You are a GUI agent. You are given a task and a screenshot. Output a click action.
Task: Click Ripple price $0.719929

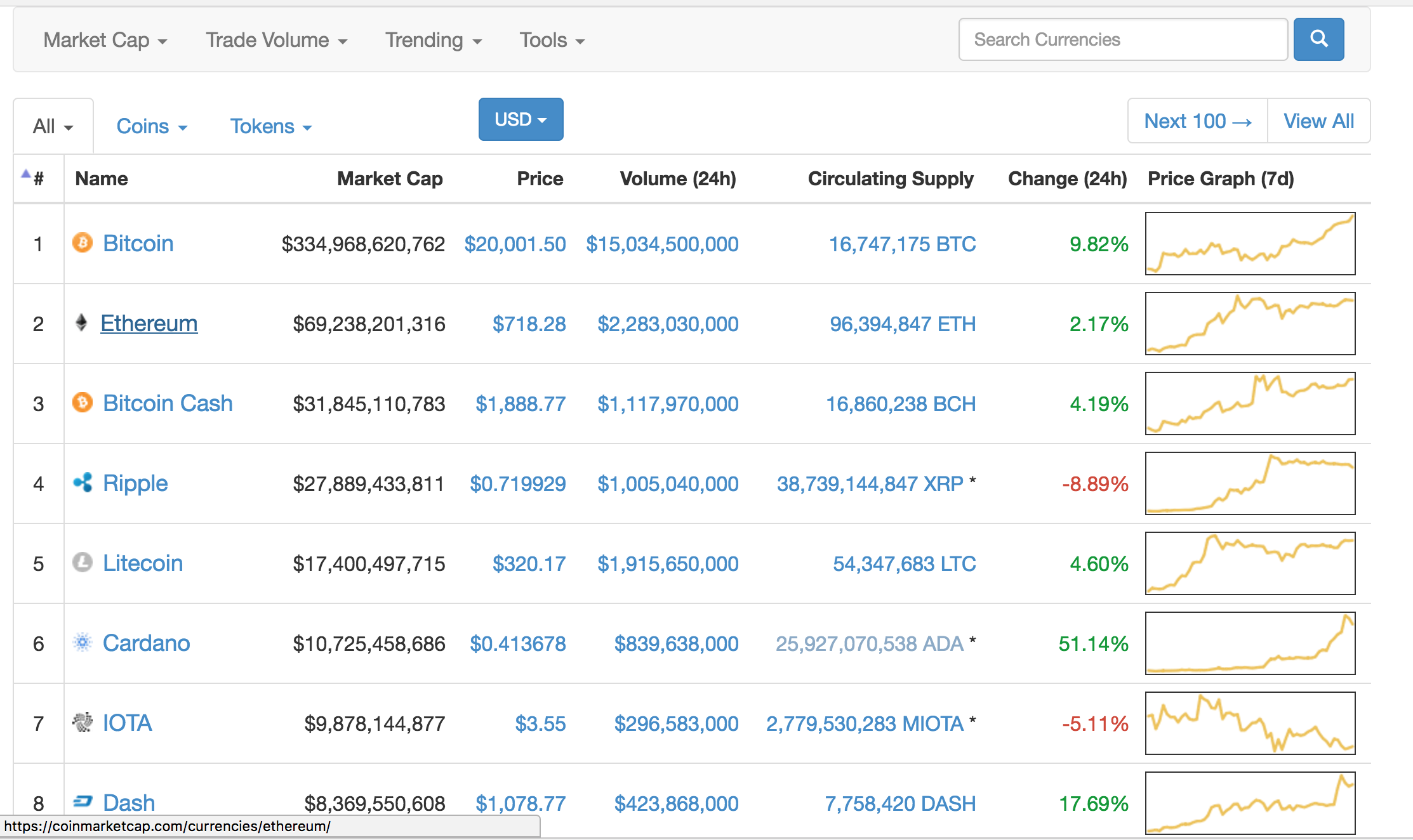(518, 484)
